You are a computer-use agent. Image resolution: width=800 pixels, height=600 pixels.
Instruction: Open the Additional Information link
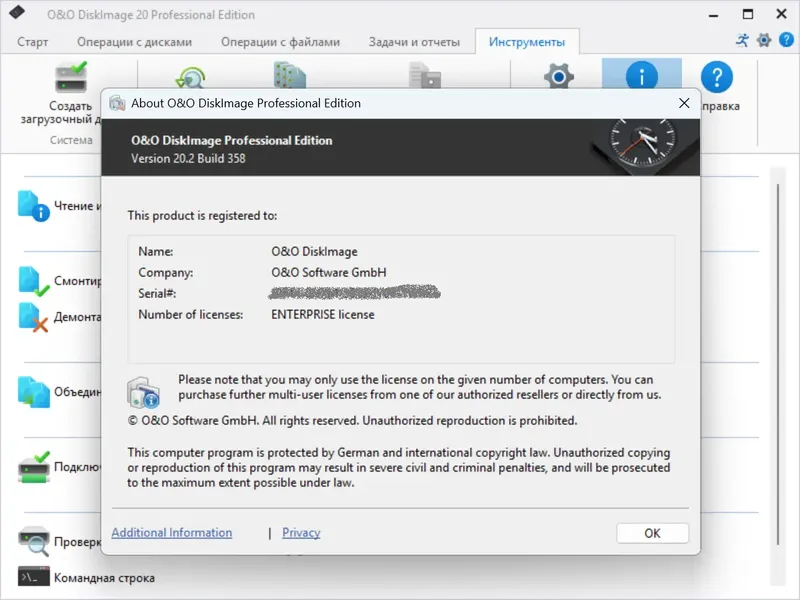click(x=171, y=532)
